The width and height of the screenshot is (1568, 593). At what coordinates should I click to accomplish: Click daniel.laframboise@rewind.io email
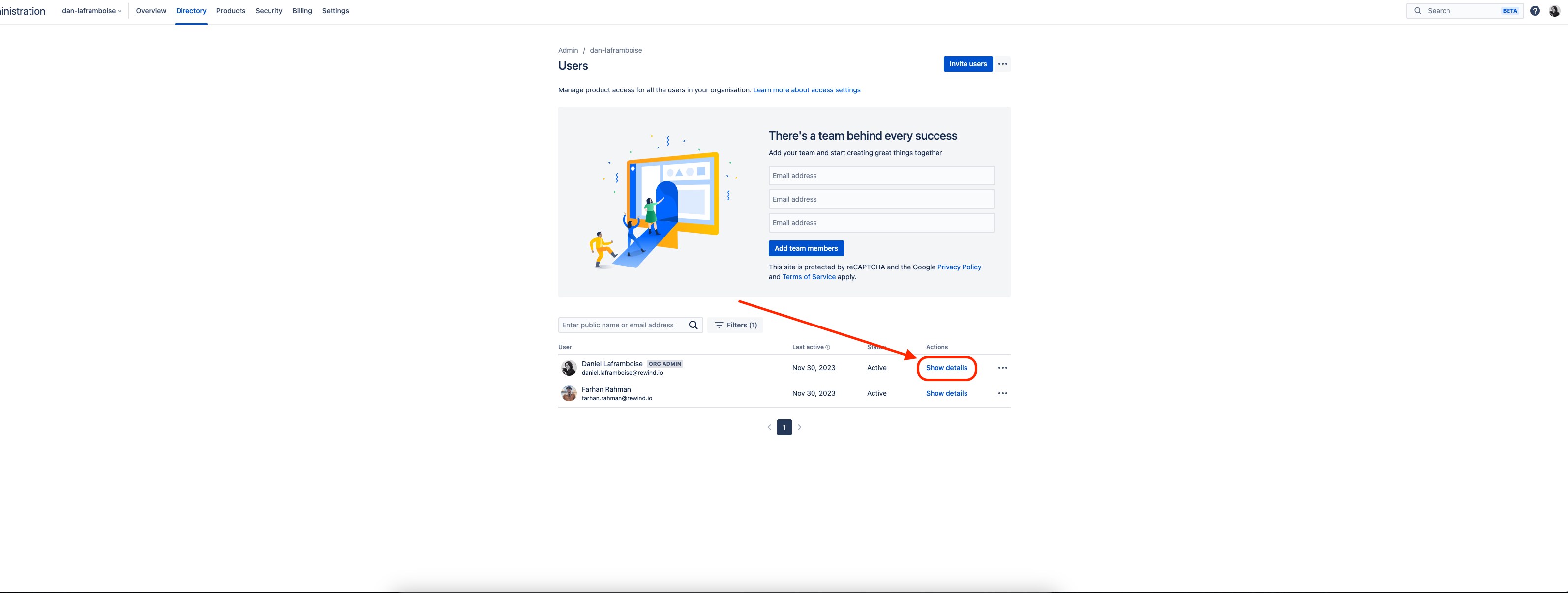click(x=622, y=373)
